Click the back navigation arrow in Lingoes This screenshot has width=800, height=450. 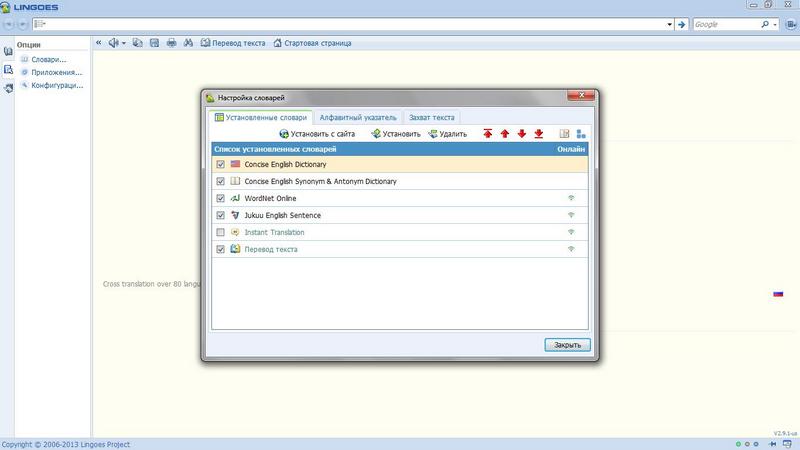(x=8, y=24)
